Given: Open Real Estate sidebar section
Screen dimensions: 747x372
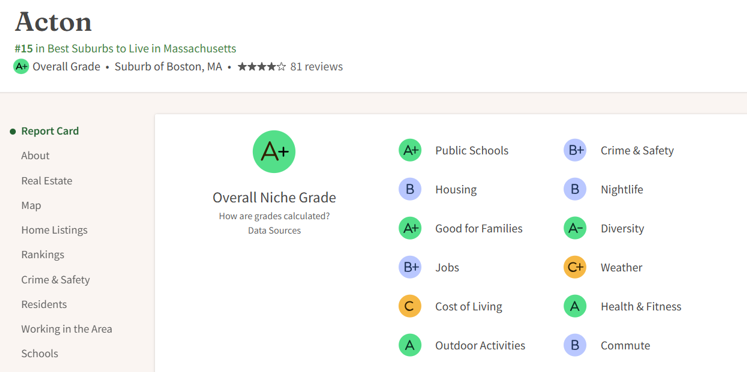Looking at the screenshot, I should pos(47,181).
